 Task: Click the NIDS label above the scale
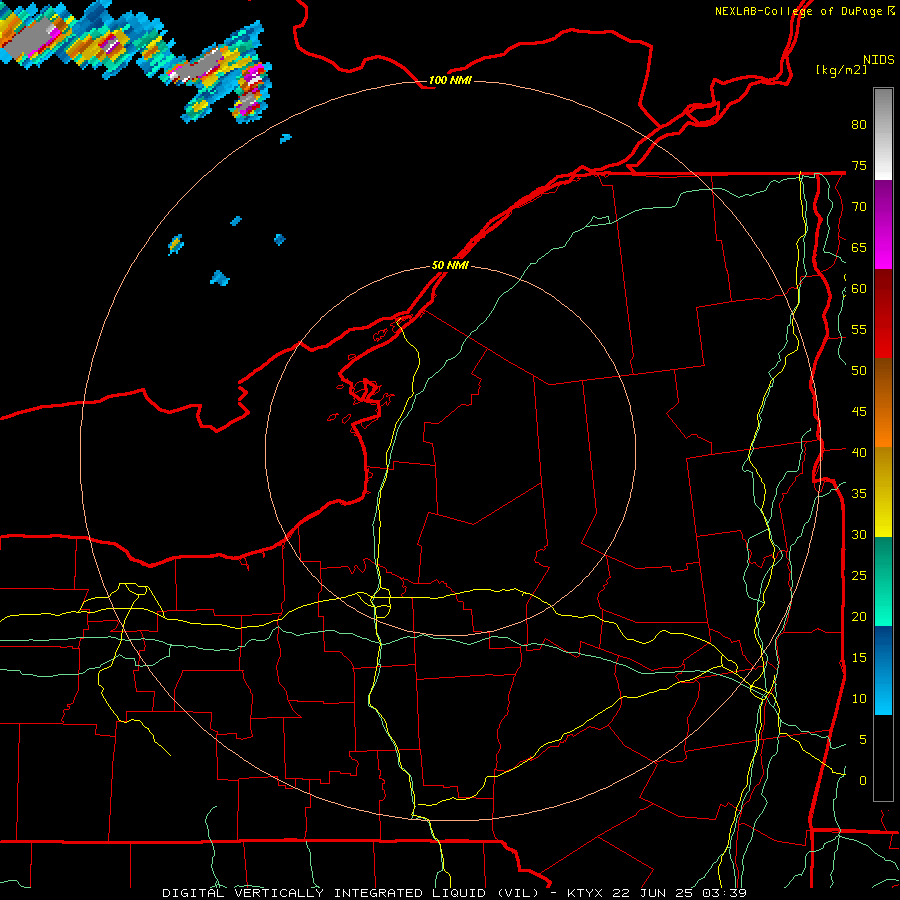(878, 60)
